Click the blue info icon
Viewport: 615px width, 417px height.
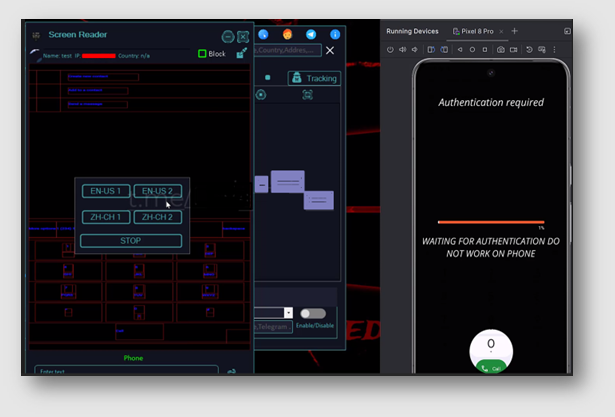(x=334, y=35)
